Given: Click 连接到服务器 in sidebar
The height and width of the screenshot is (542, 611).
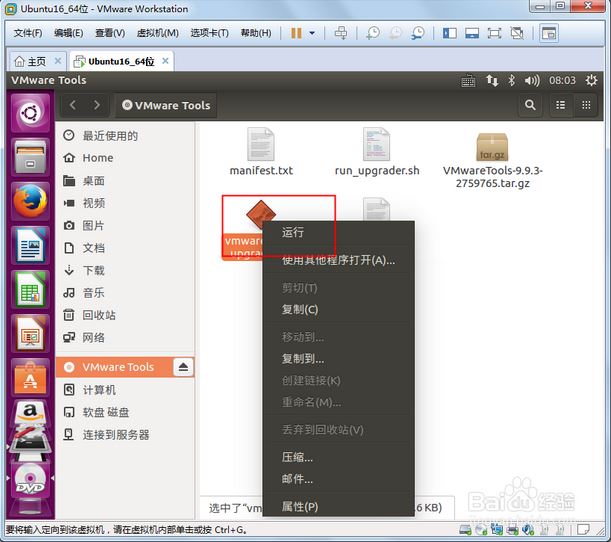Looking at the screenshot, I should [x=125, y=434].
